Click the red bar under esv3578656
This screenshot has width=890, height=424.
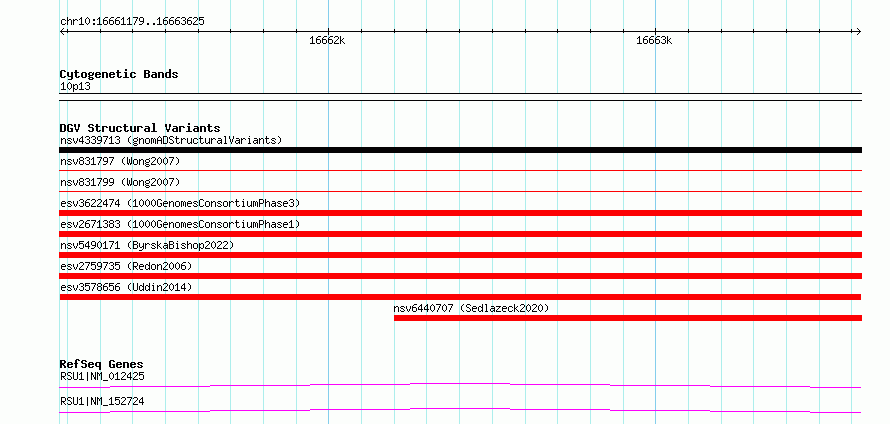460,297
